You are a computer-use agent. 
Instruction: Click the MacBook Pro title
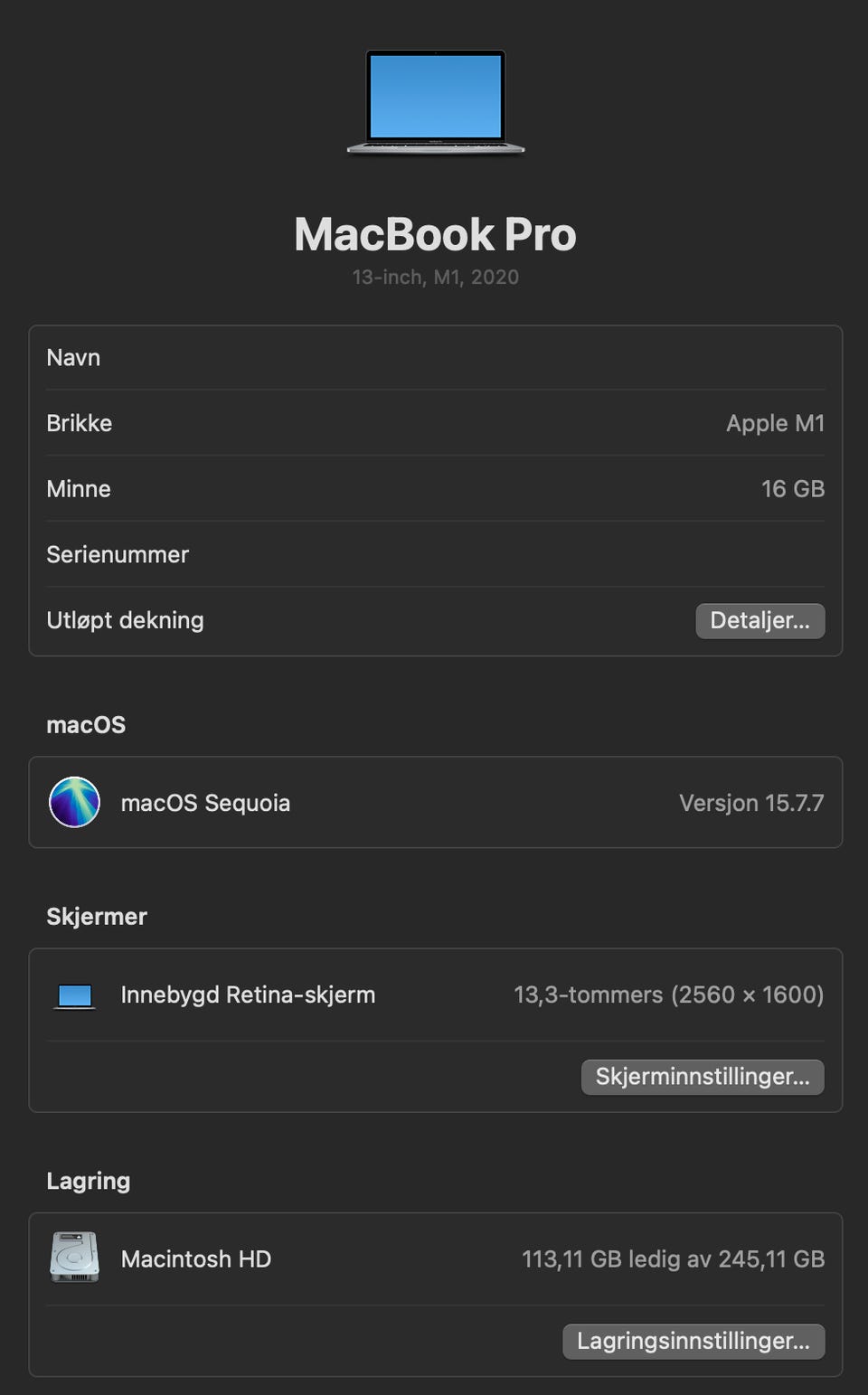[x=435, y=234]
